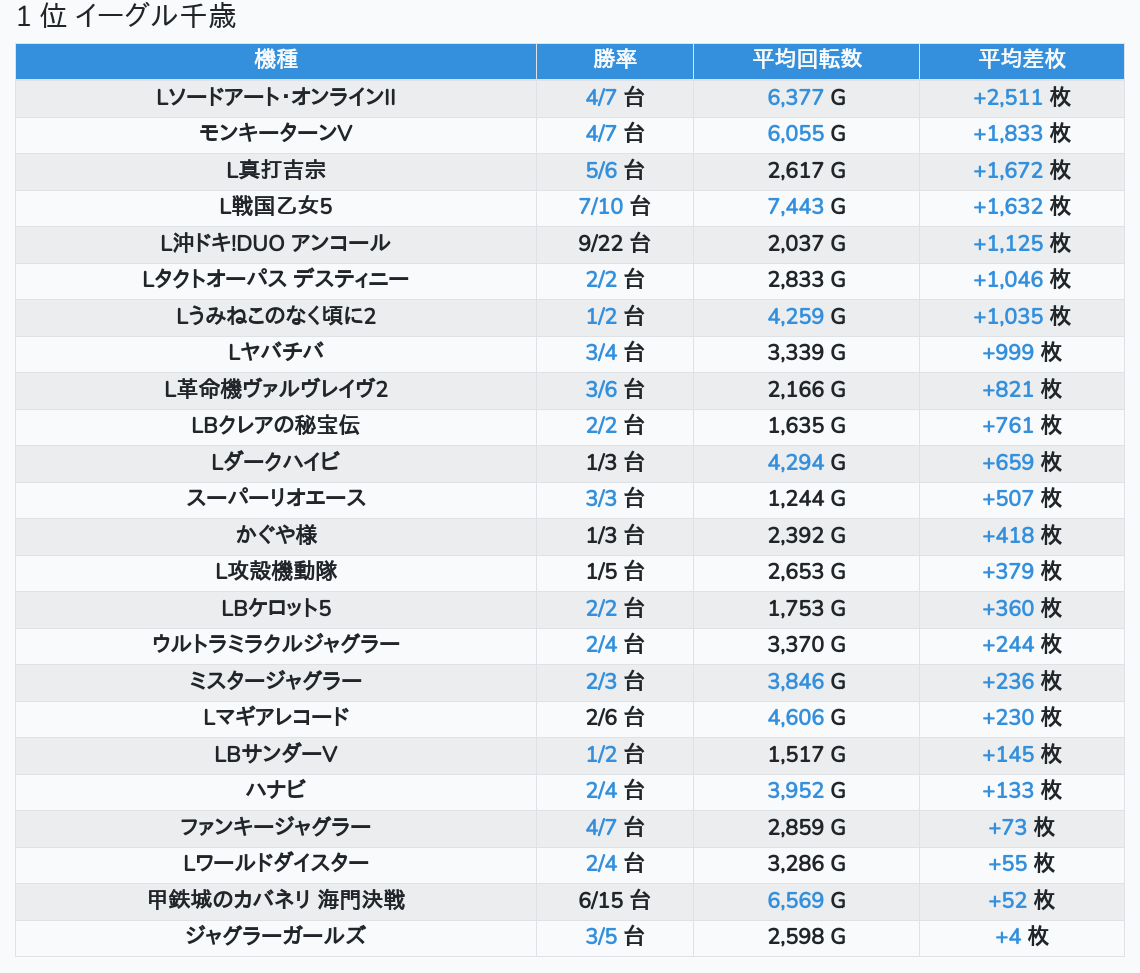Viewport: 1140px width, 973px height.
Task: Click the +55 枚 value
Action: [1021, 863]
